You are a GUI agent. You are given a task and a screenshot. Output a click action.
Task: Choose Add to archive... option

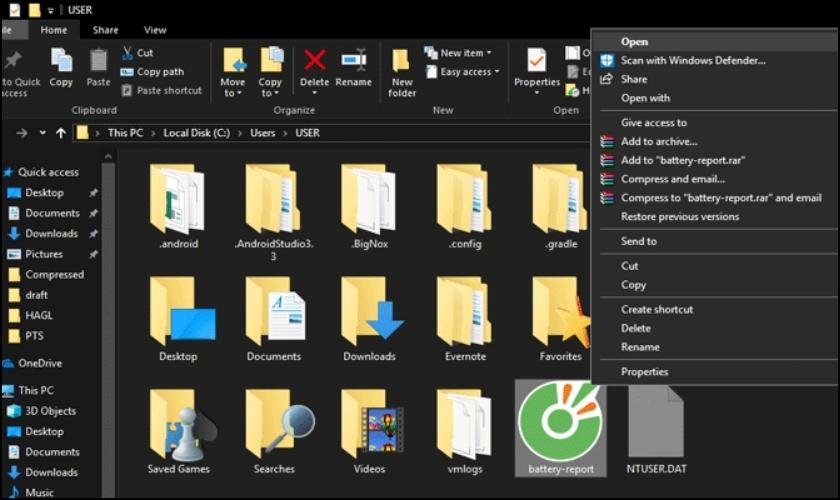click(715, 141)
